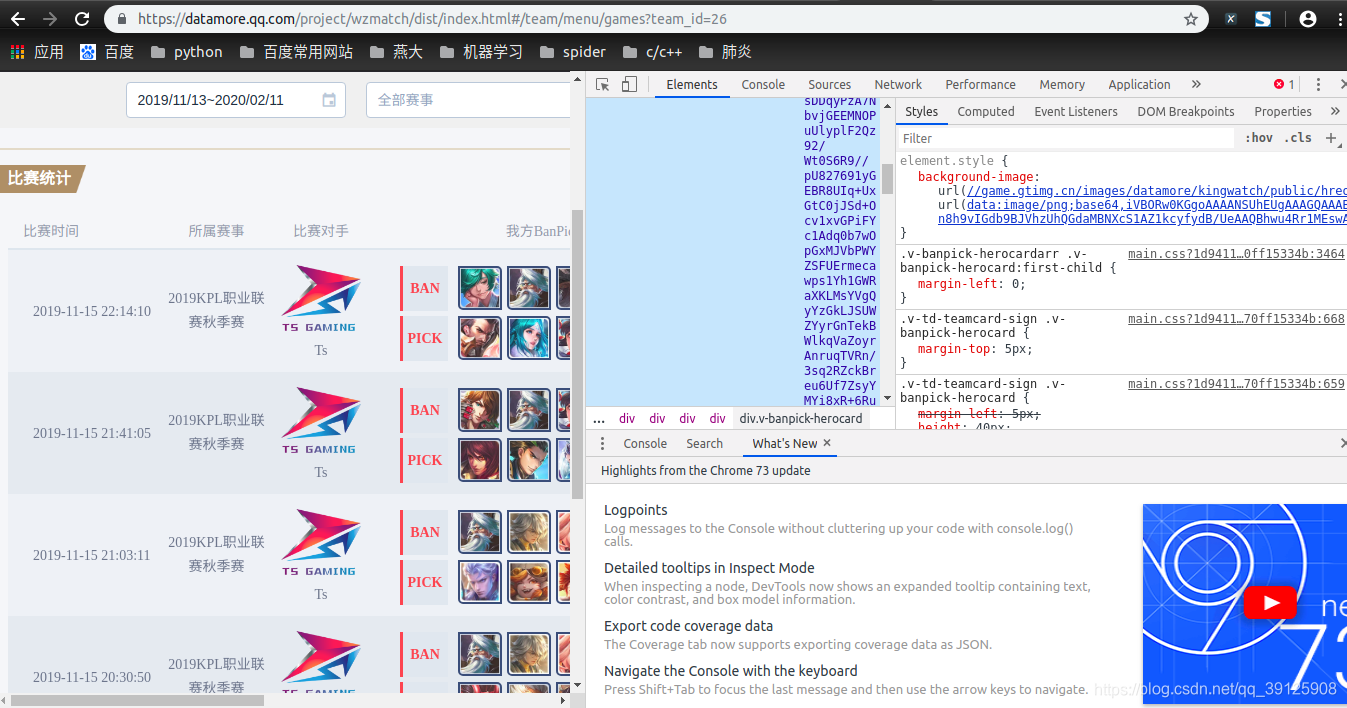Activate the inspect element picker icon
The image size is (1347, 708).
pos(602,85)
